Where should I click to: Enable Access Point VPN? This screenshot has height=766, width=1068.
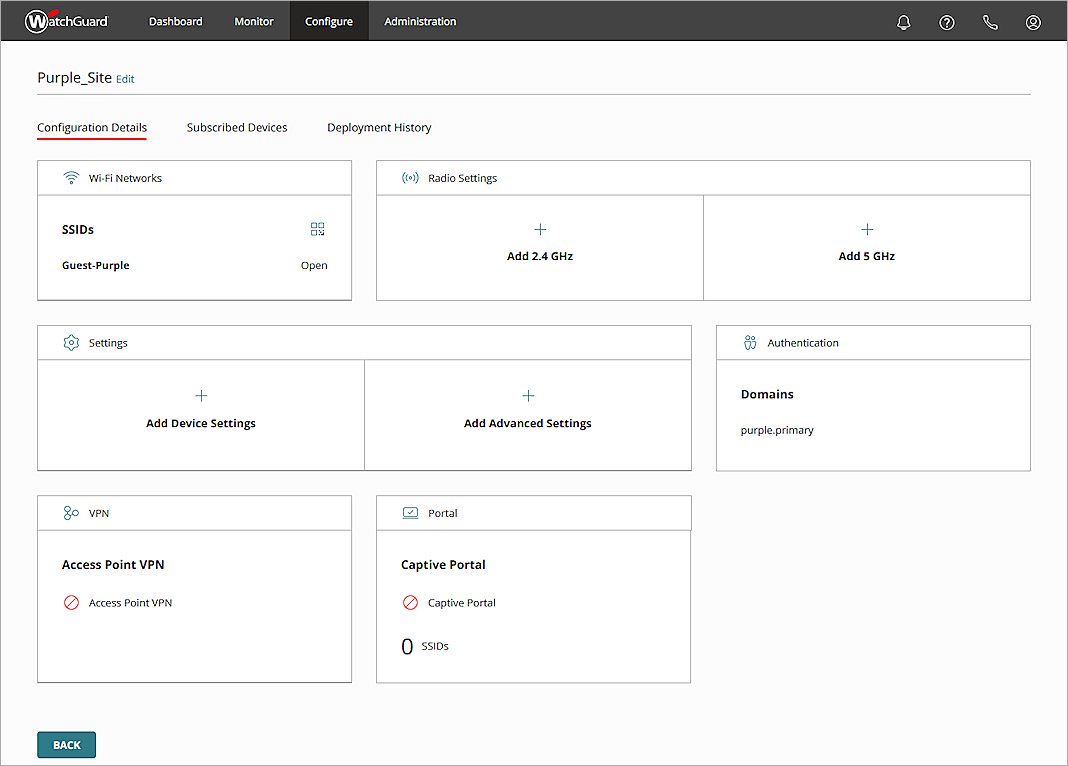click(70, 602)
